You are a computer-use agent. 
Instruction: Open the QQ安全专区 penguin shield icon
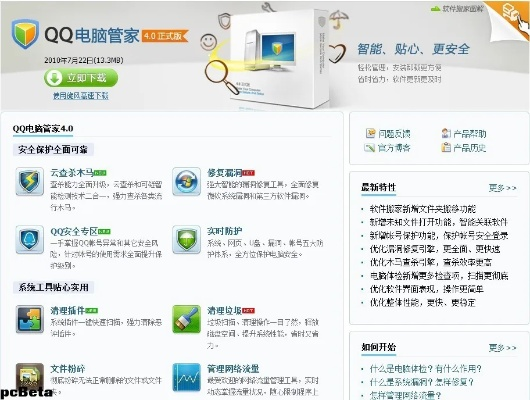pyautogui.click(x=30, y=239)
